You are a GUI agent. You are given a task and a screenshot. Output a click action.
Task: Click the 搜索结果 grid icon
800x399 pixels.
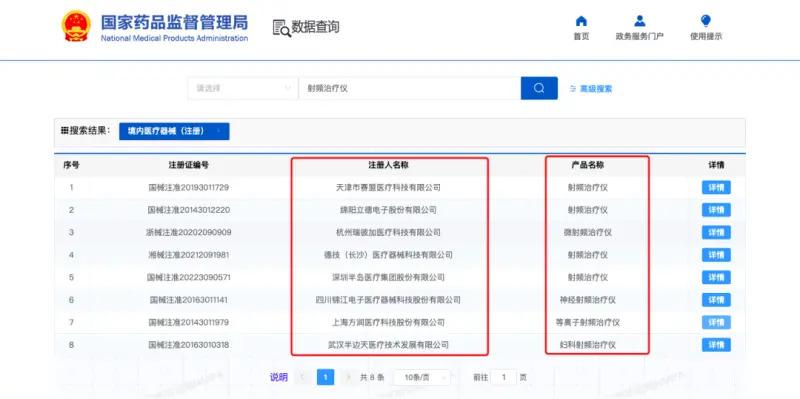(x=64, y=131)
